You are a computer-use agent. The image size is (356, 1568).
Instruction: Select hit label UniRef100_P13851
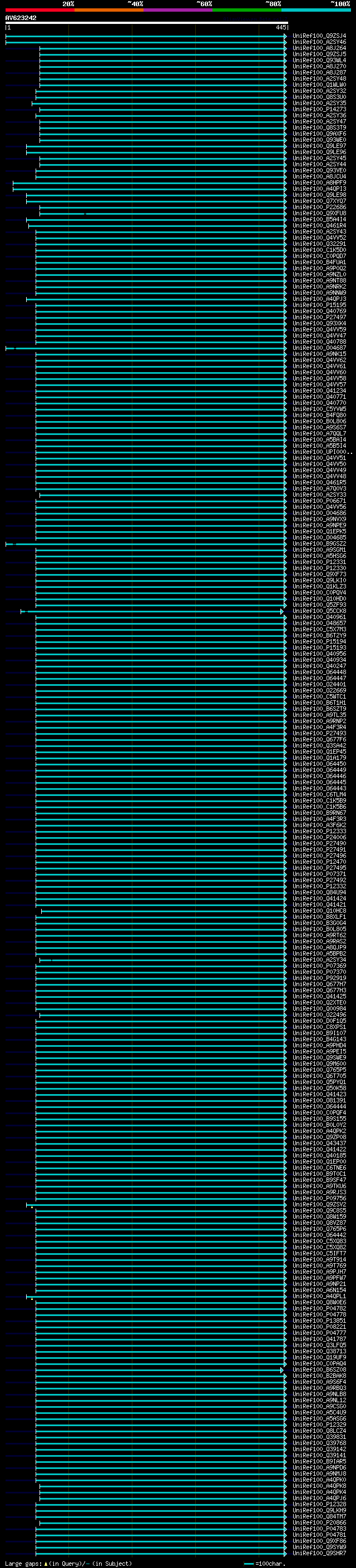tap(319, 1321)
